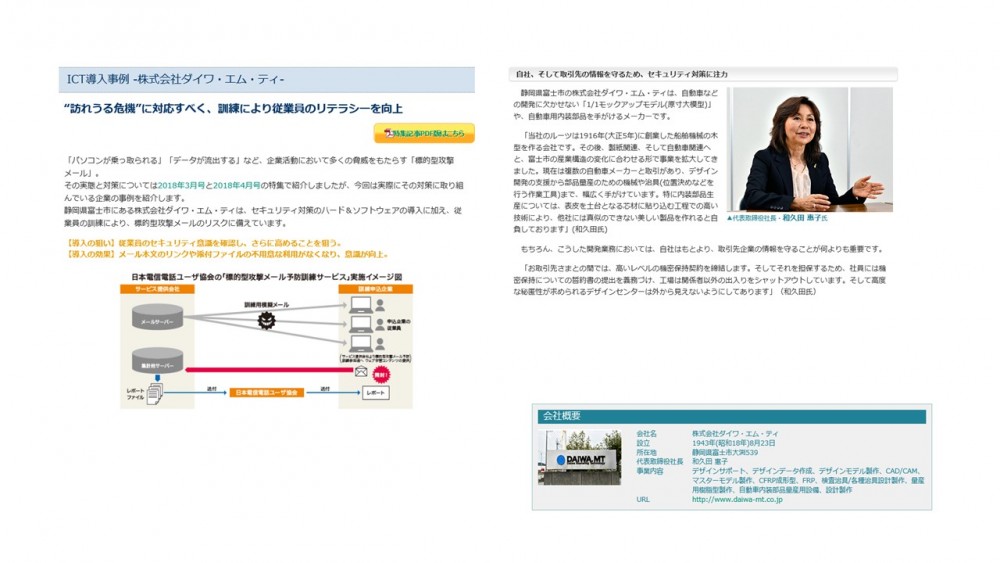This screenshot has height=563, width=1000.
Task: Click the URL label in company overview
Action: coord(642,500)
